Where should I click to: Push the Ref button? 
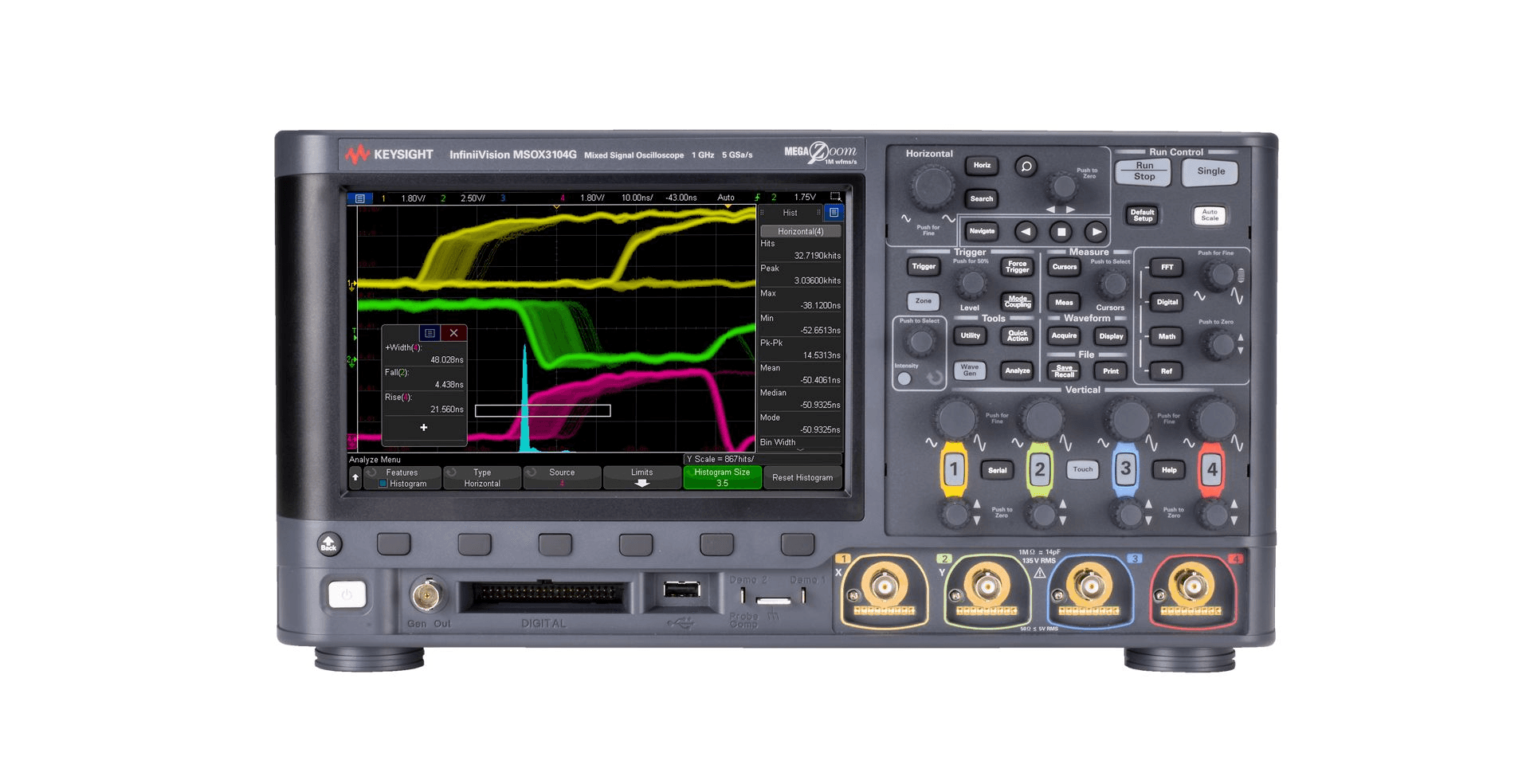pos(1167,371)
